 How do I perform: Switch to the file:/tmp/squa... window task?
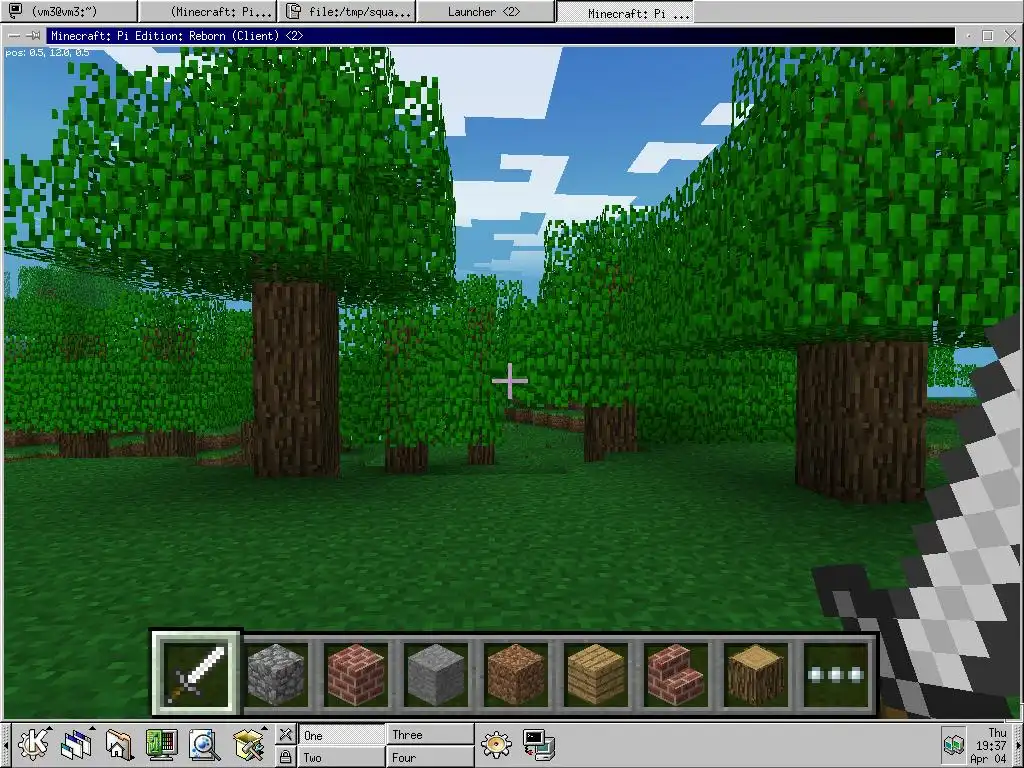coord(347,12)
